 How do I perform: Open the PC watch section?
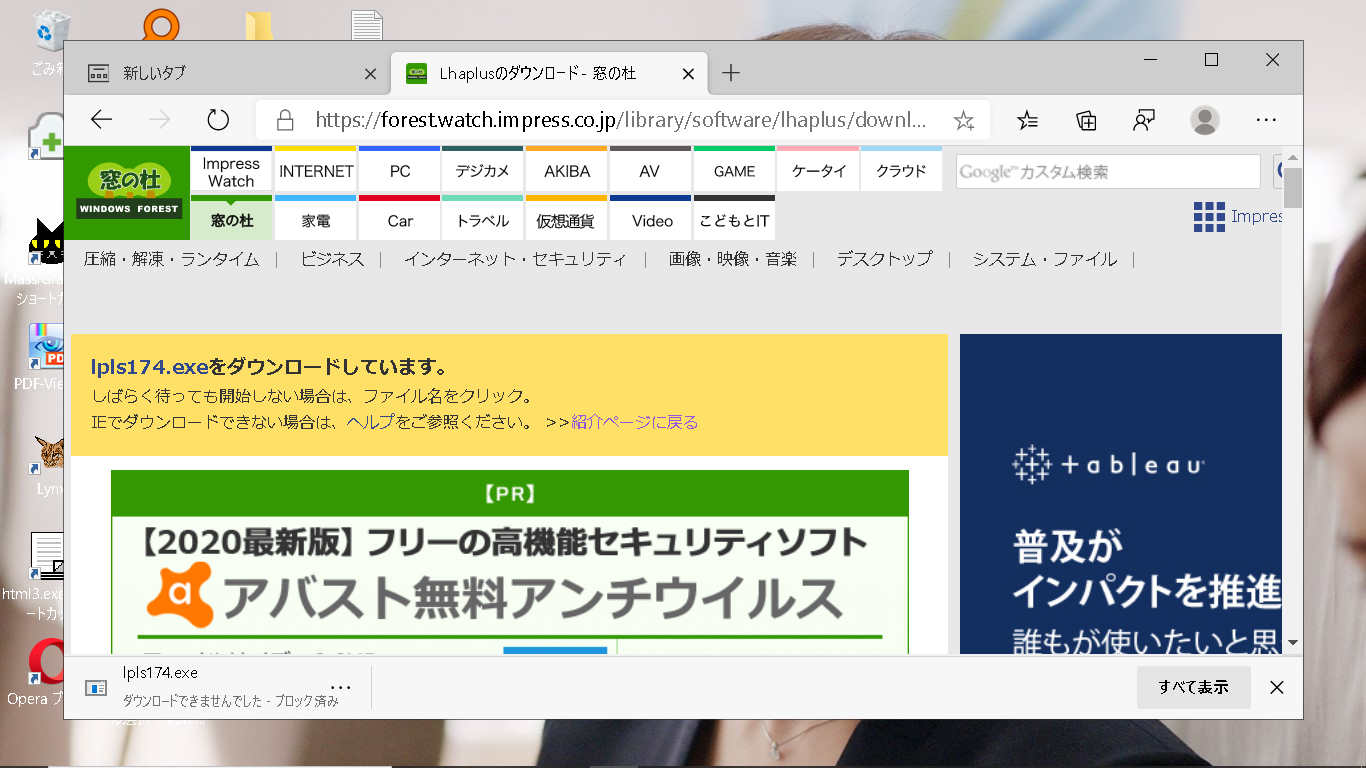pos(400,170)
